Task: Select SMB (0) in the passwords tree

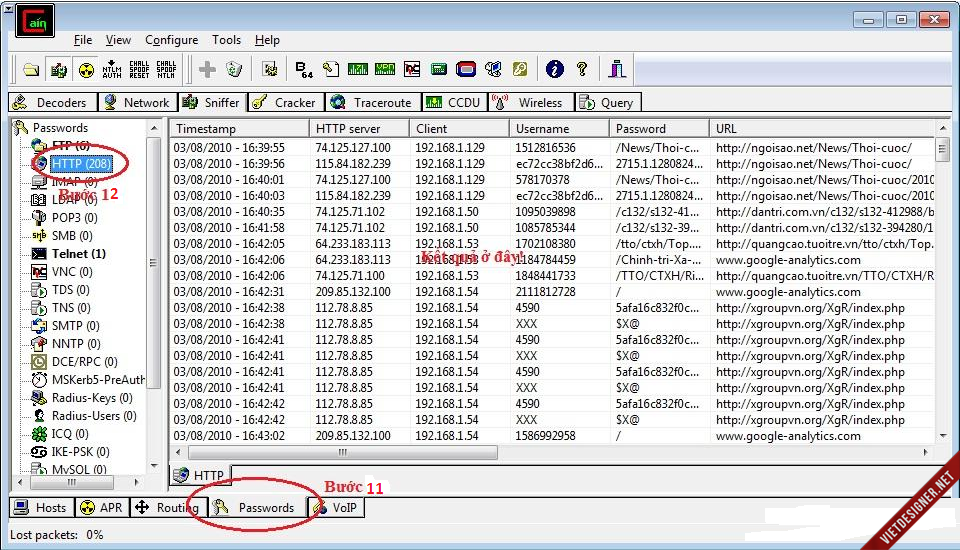Action: 72,236
